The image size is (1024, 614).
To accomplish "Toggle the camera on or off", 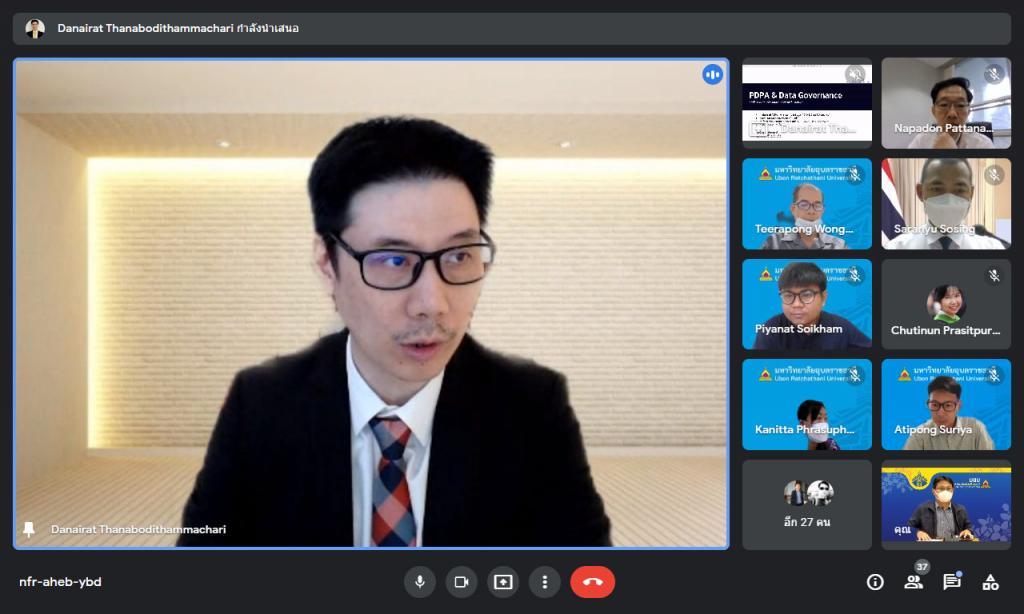I will click(461, 582).
